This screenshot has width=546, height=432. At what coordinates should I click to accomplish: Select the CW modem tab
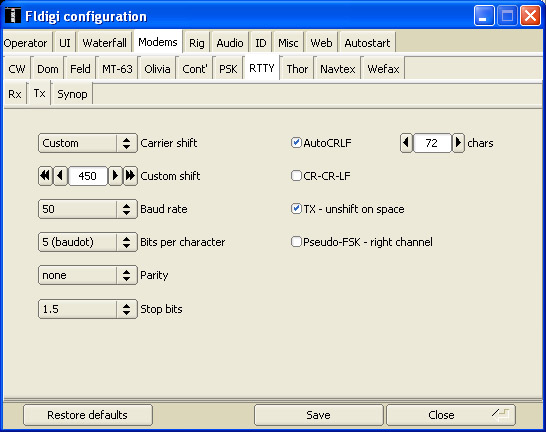coord(17,69)
